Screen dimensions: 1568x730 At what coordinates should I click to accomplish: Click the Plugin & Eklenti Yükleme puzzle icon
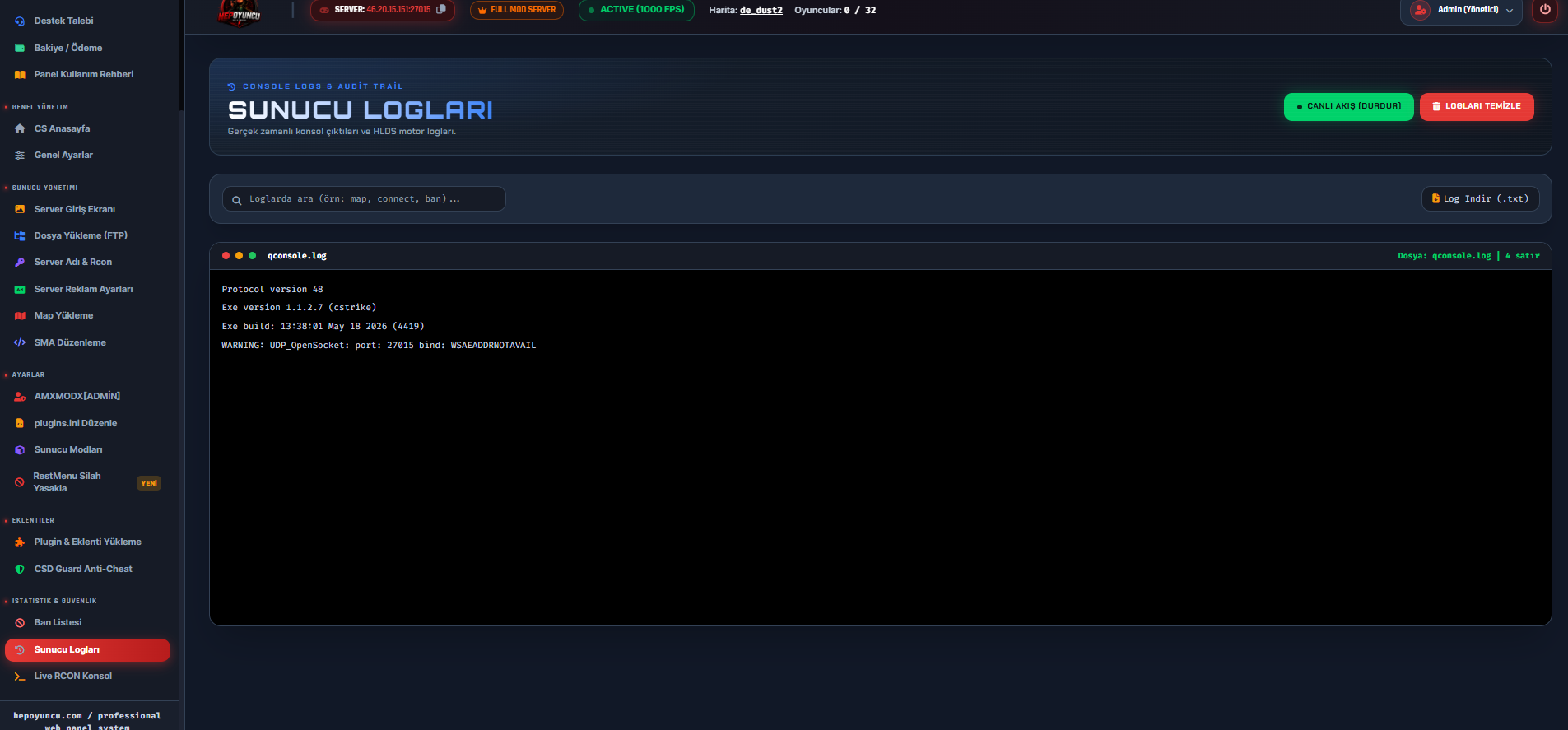coord(20,542)
